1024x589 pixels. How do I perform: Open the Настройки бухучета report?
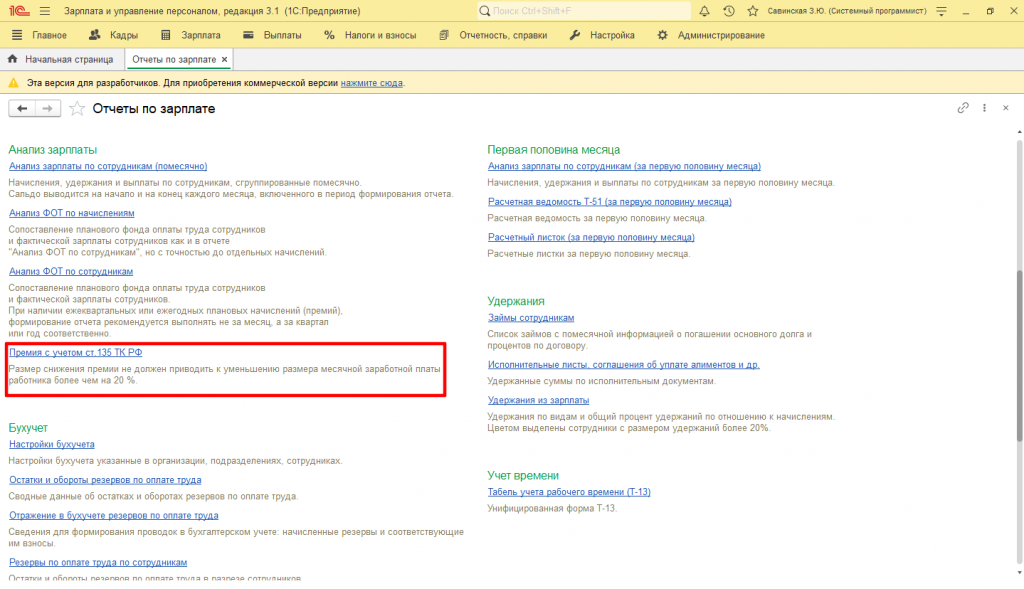pos(52,444)
